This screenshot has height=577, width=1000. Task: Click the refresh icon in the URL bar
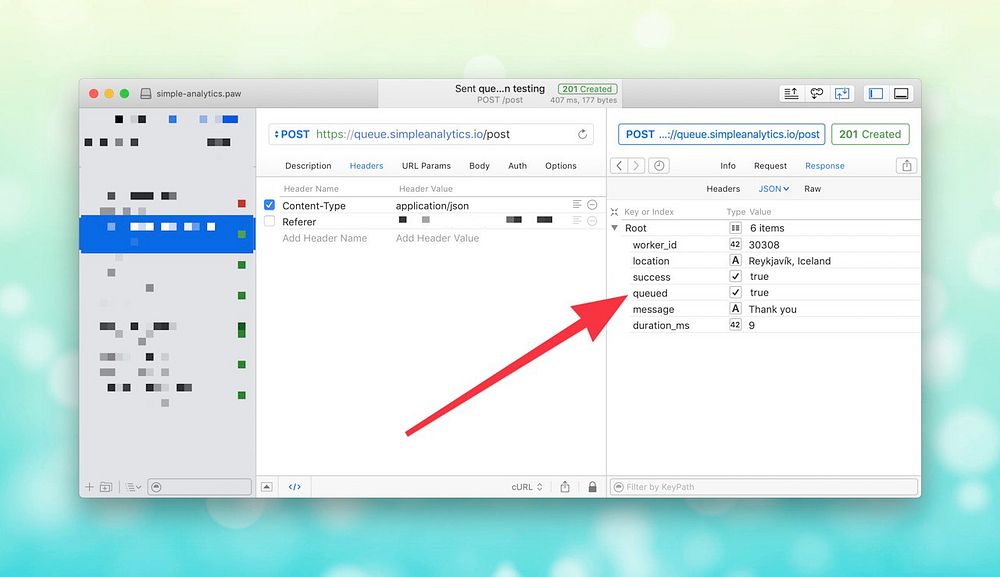click(x=582, y=135)
